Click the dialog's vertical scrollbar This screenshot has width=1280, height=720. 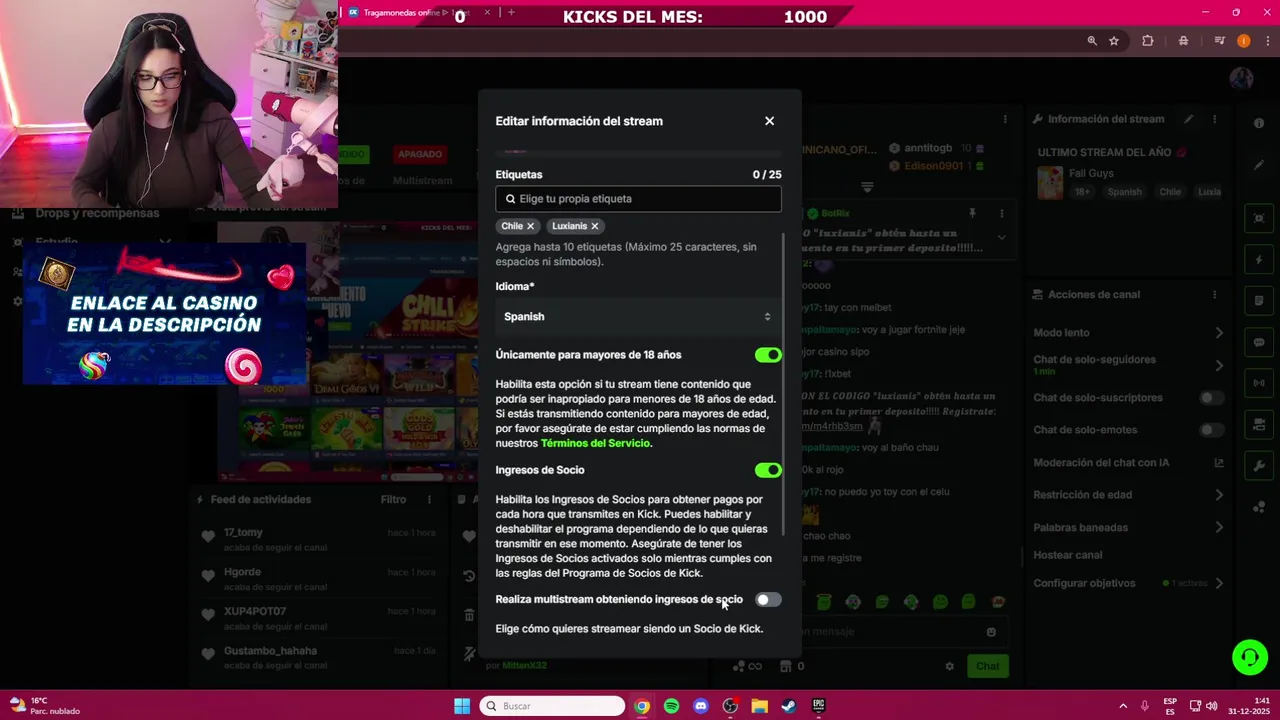(784, 385)
